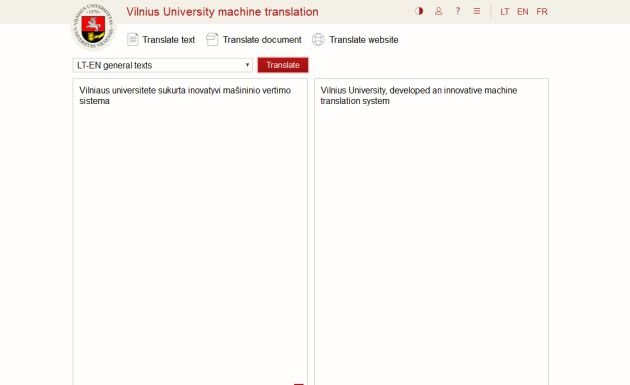
Task: Select the Translate website tab label
Action: coord(364,40)
